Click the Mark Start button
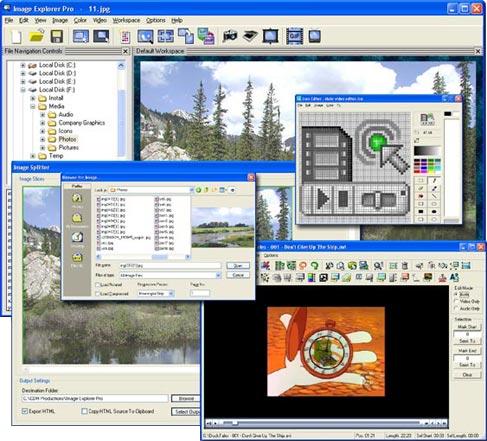 click(467, 327)
